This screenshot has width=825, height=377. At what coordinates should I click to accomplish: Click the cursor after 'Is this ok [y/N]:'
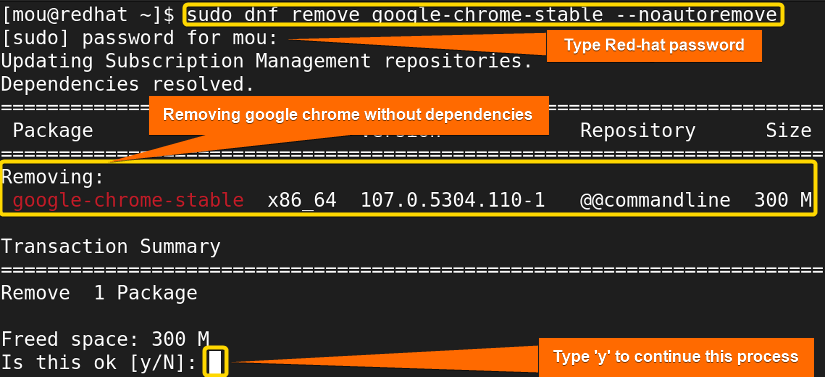point(216,362)
